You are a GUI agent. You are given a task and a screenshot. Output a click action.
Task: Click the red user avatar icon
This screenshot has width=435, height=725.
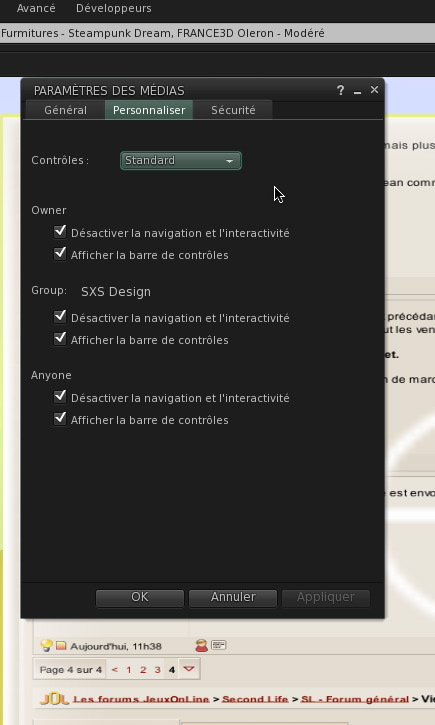[x=201, y=645]
